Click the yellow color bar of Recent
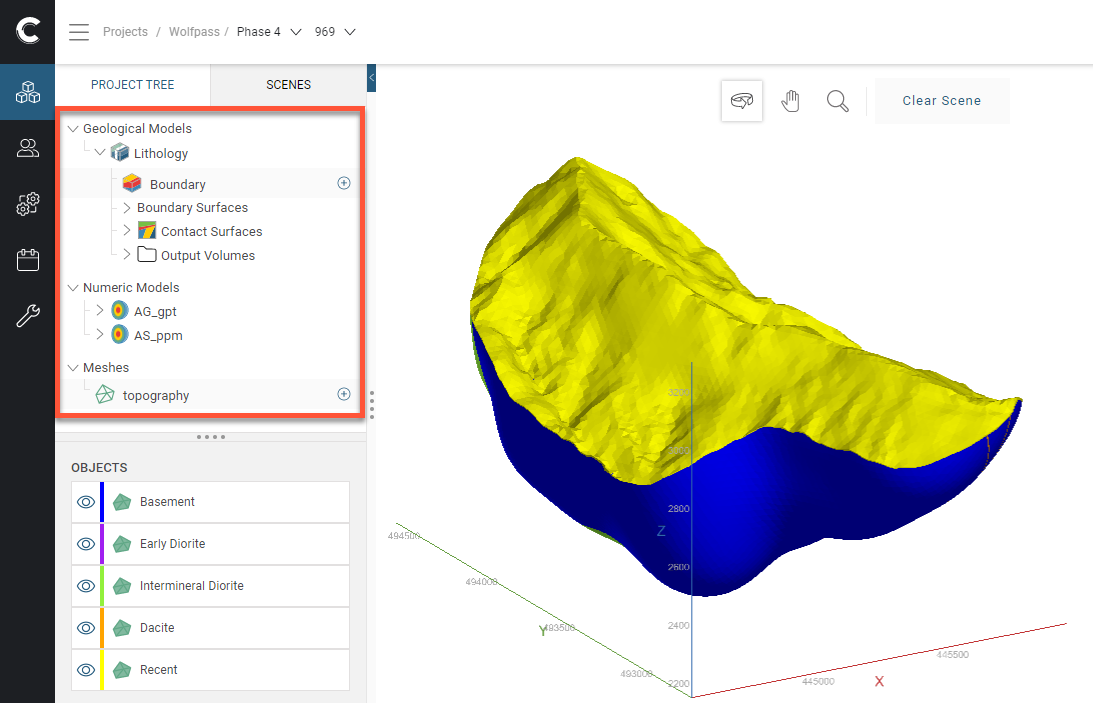The width and height of the screenshot is (1093, 703). coord(102,670)
